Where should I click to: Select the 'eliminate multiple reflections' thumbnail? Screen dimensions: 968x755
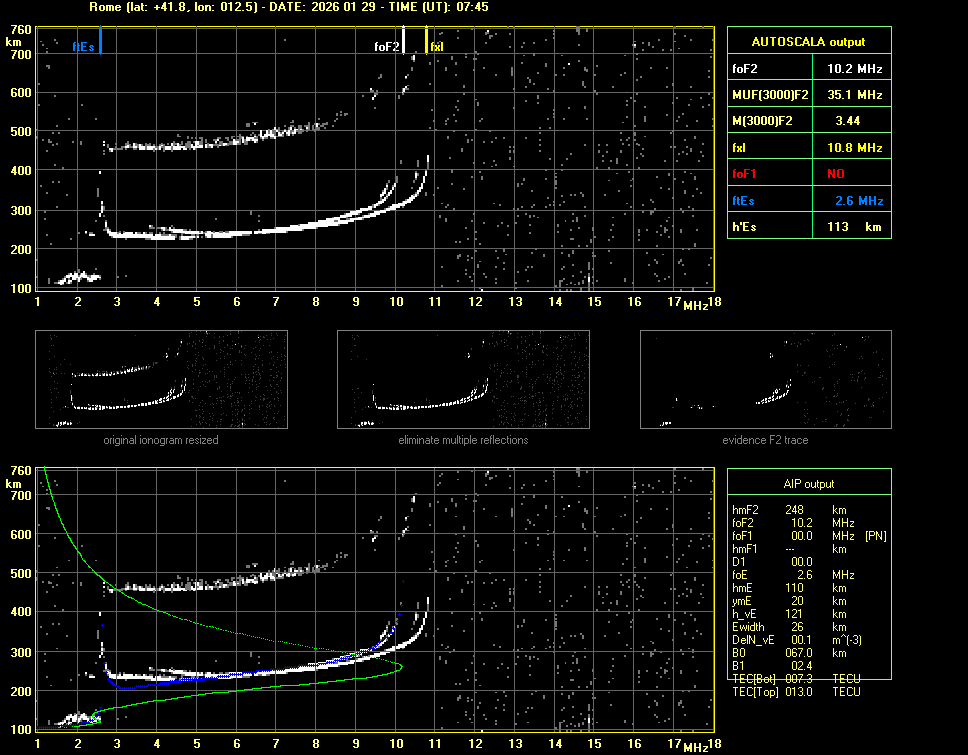(463, 380)
